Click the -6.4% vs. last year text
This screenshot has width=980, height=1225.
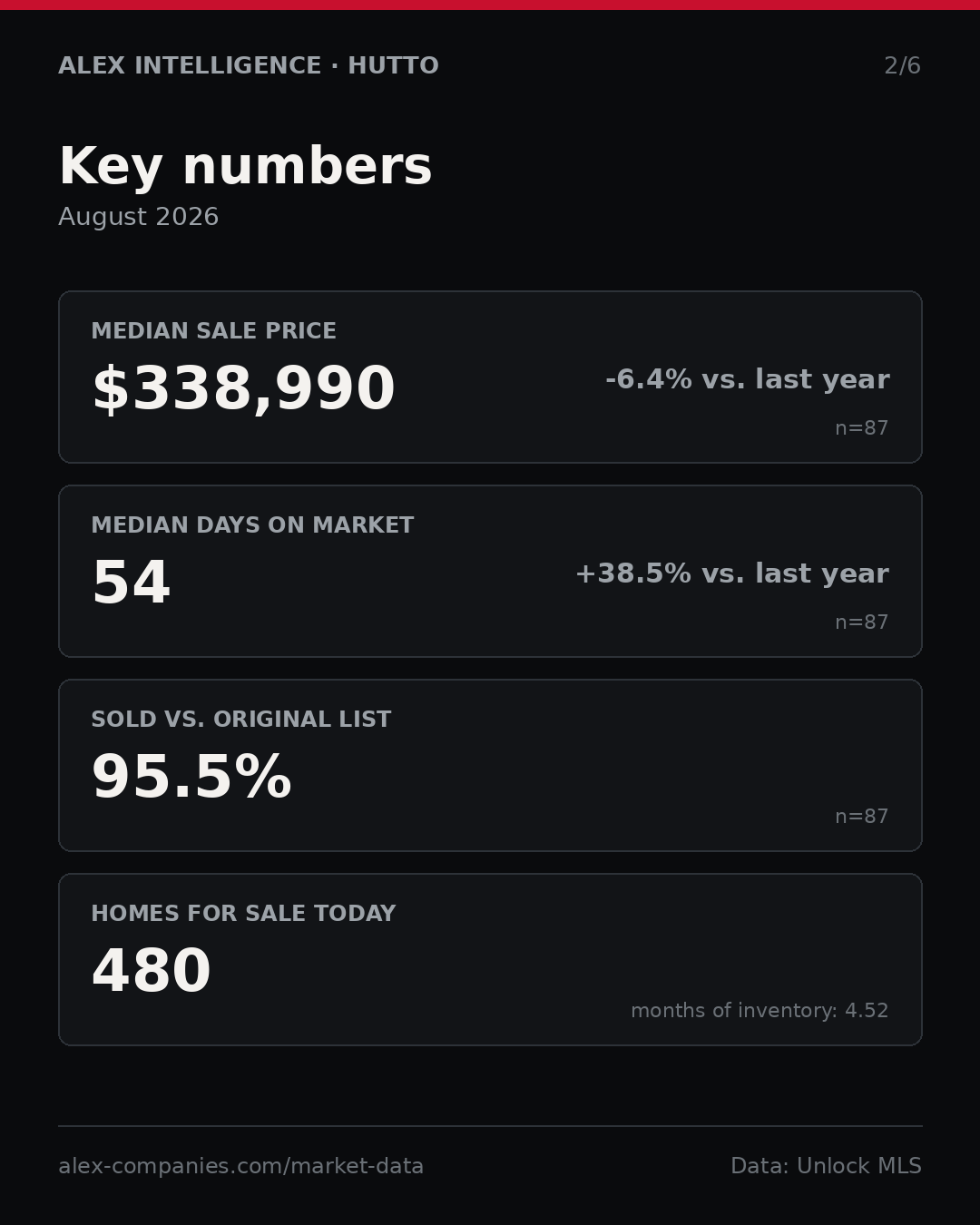click(x=747, y=379)
